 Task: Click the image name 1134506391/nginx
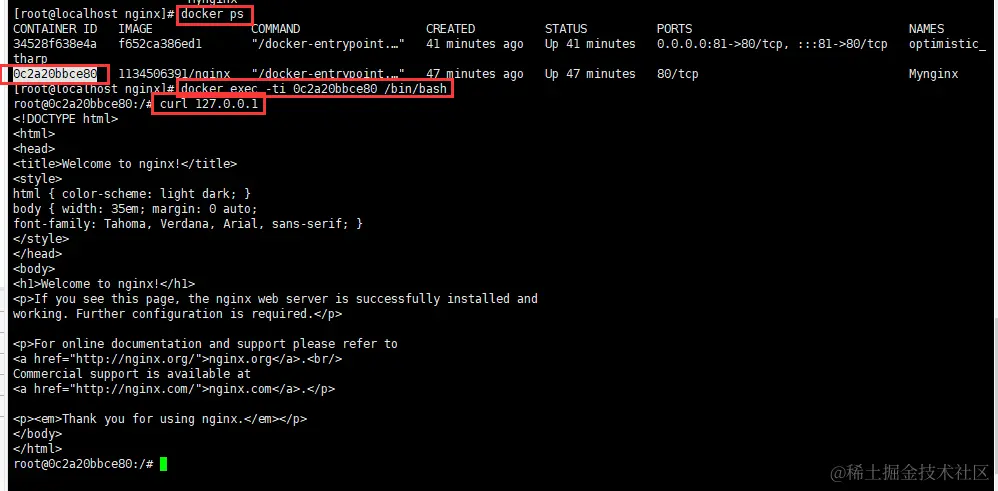point(174,74)
